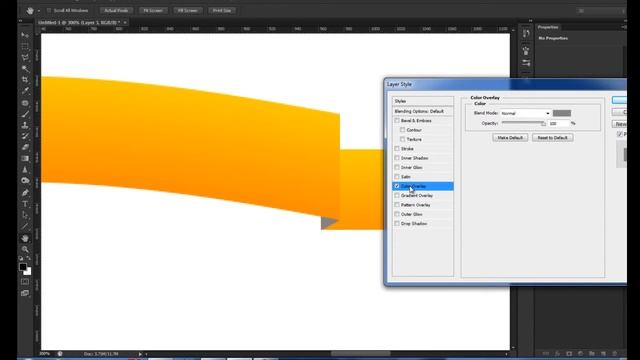Select the History Brush tool
Viewport: 640px width, 360px height.
(x=25, y=136)
